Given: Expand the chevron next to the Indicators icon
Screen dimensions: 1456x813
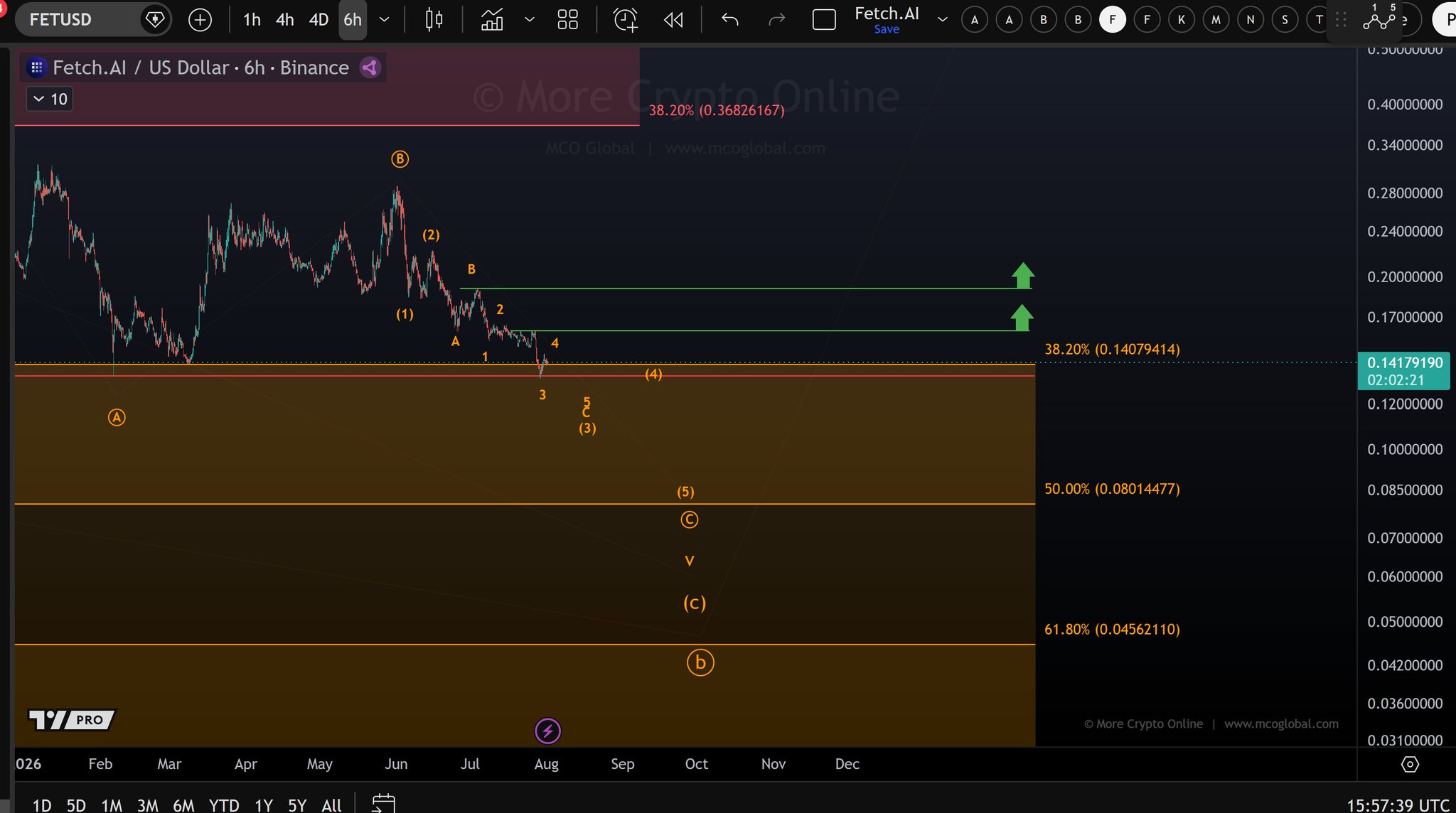Looking at the screenshot, I should click(x=529, y=19).
